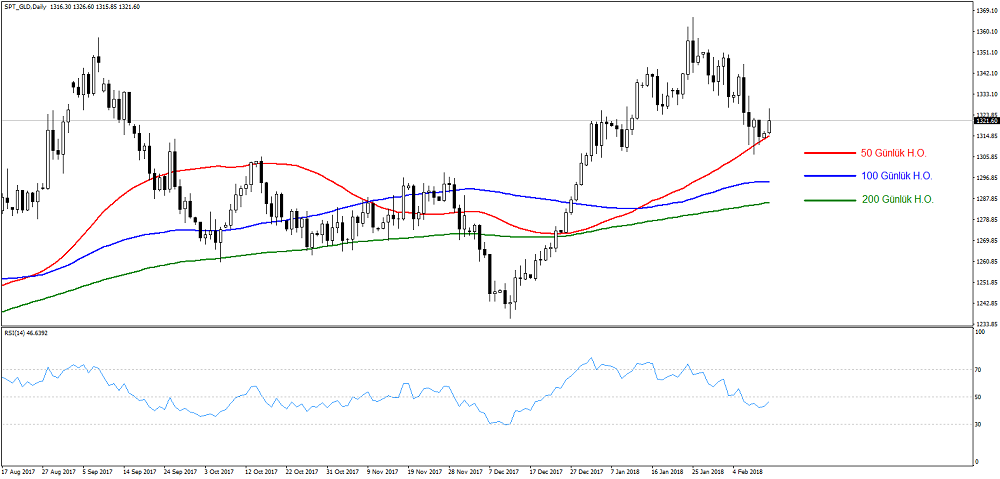Click the 1296.85 price axis label

click(x=985, y=178)
